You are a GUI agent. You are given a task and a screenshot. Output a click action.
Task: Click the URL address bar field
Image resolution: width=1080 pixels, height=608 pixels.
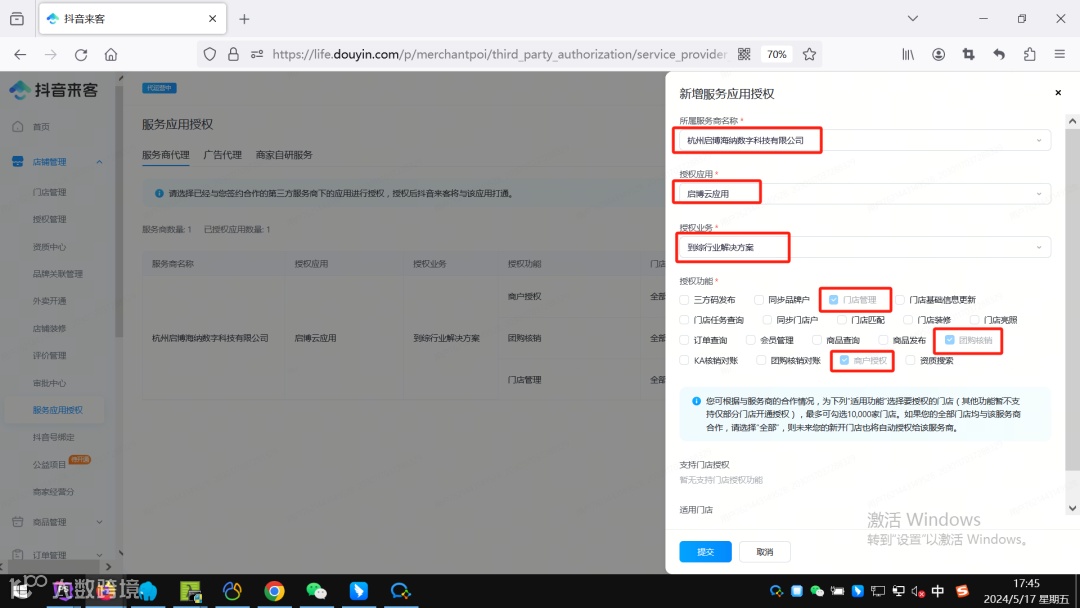click(x=499, y=54)
